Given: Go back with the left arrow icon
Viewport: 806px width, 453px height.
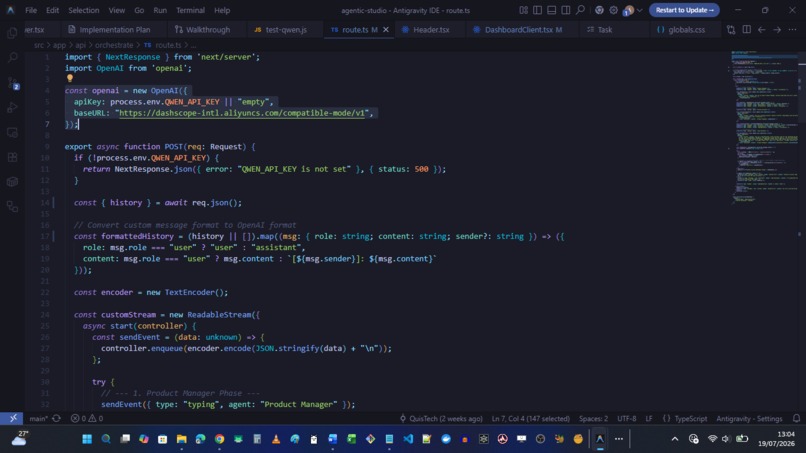Looking at the screenshot, I should click(x=762, y=30).
